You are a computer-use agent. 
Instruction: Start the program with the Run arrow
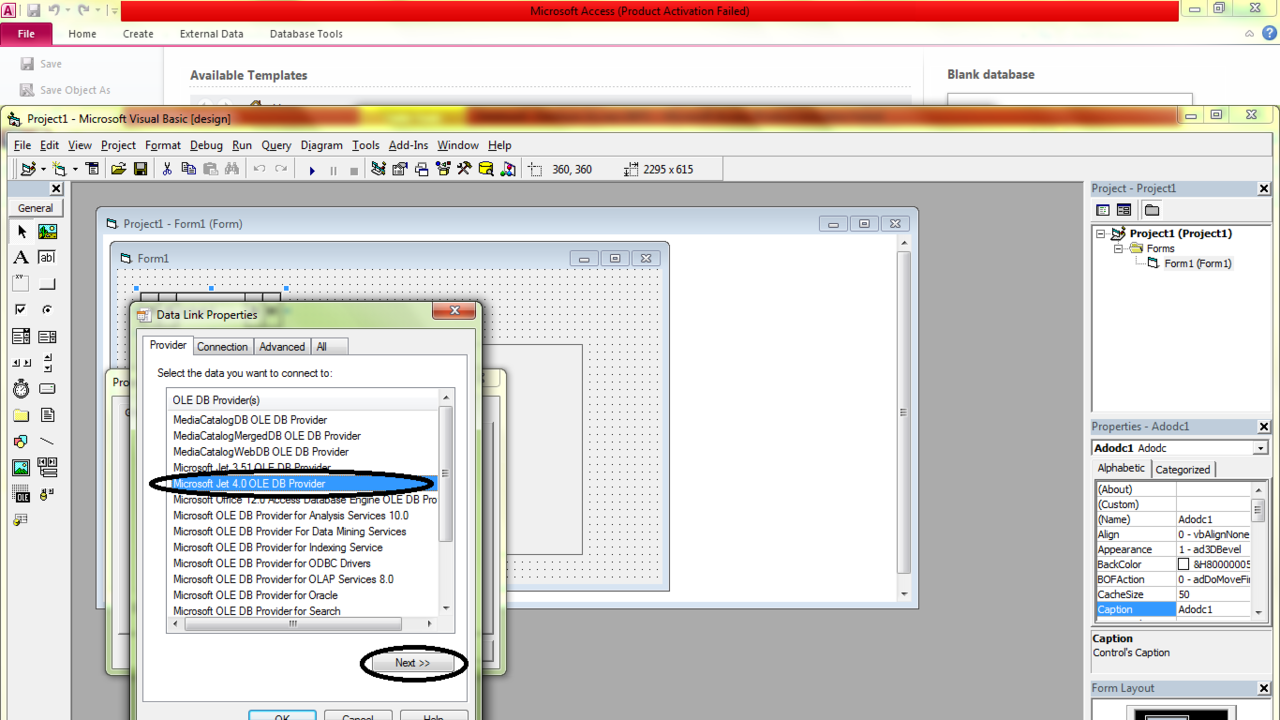pos(312,170)
